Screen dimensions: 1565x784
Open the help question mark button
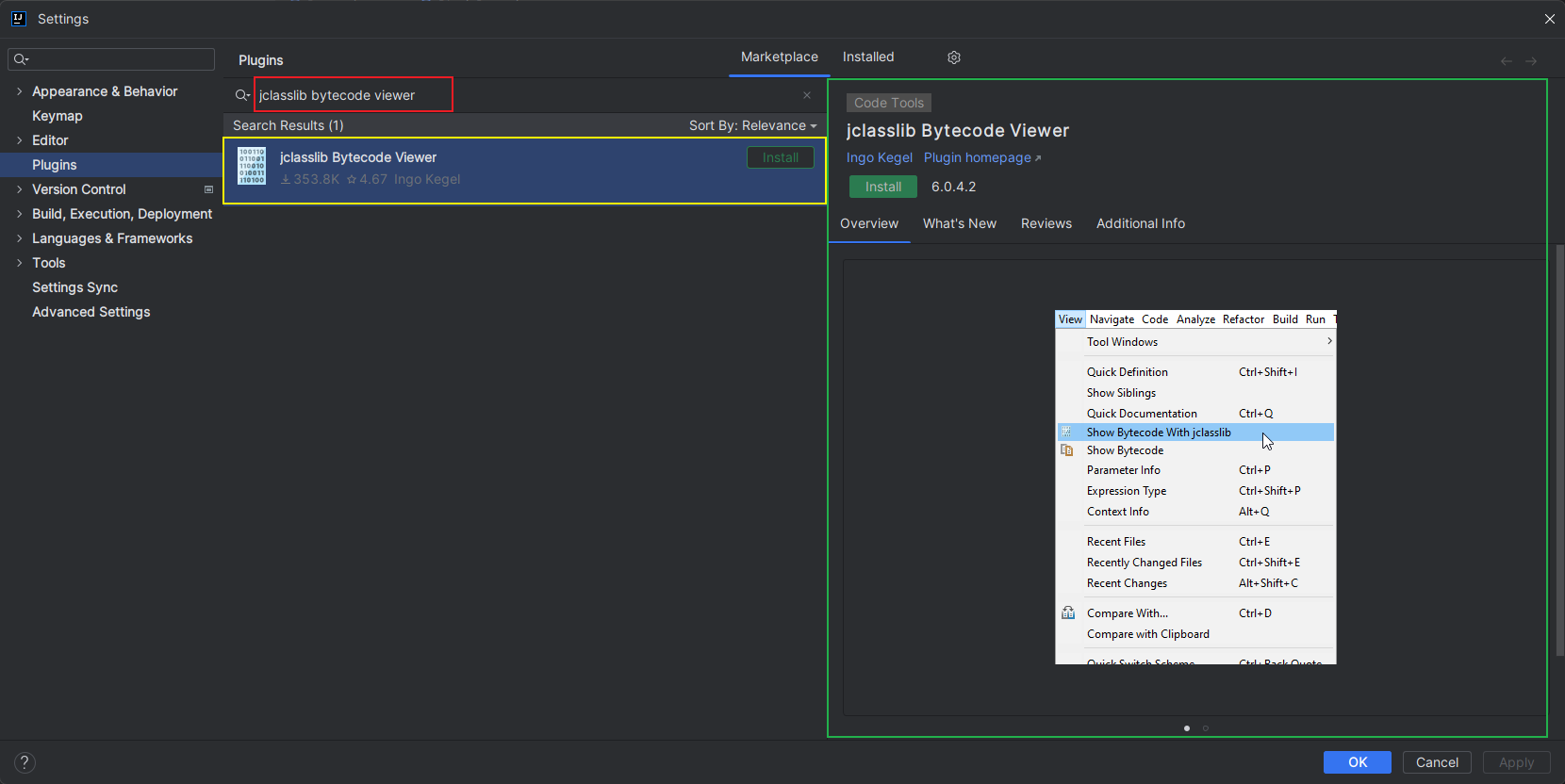25,762
